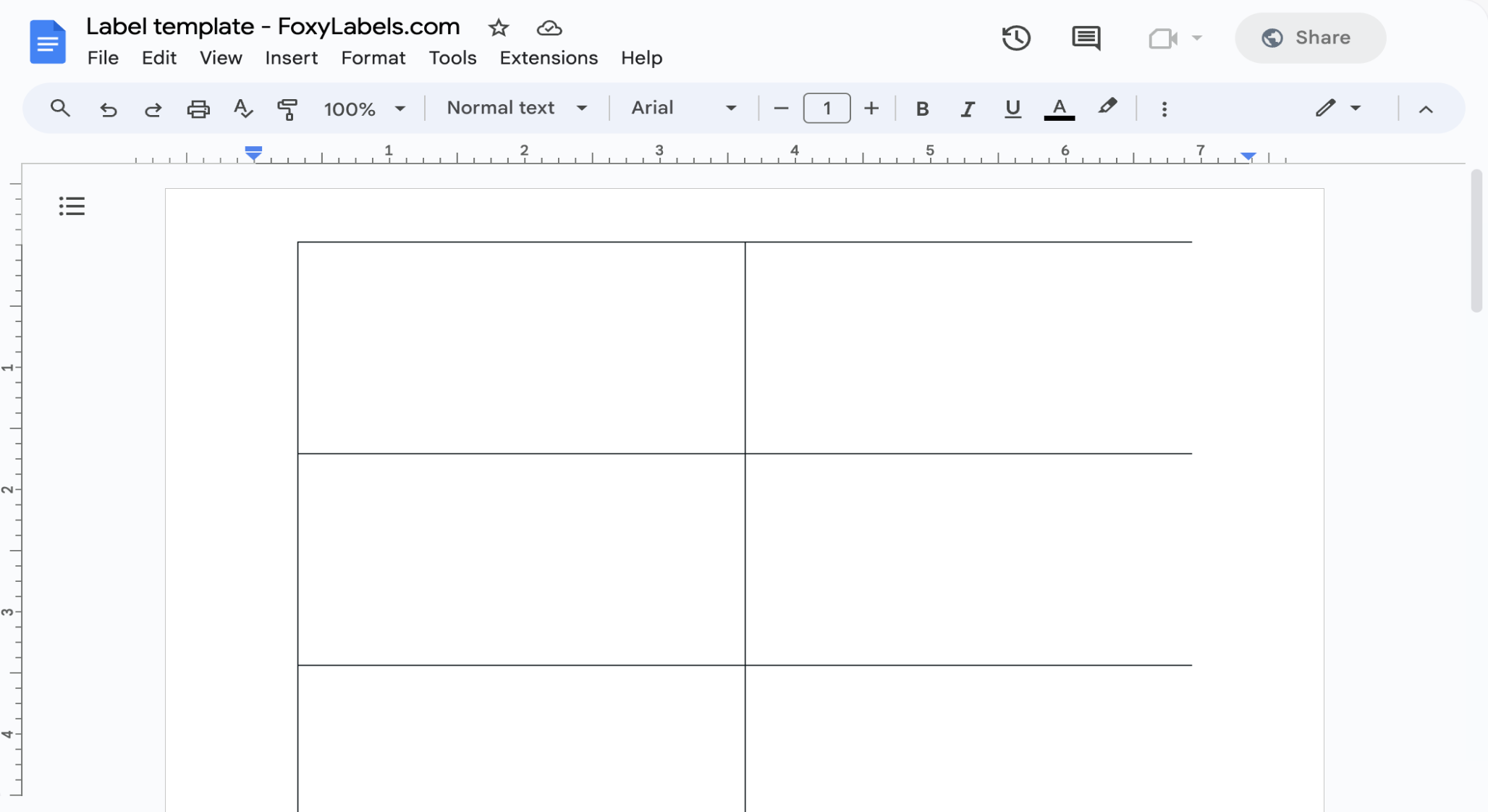
Task: Open the Arial font dropdown
Action: 683,108
